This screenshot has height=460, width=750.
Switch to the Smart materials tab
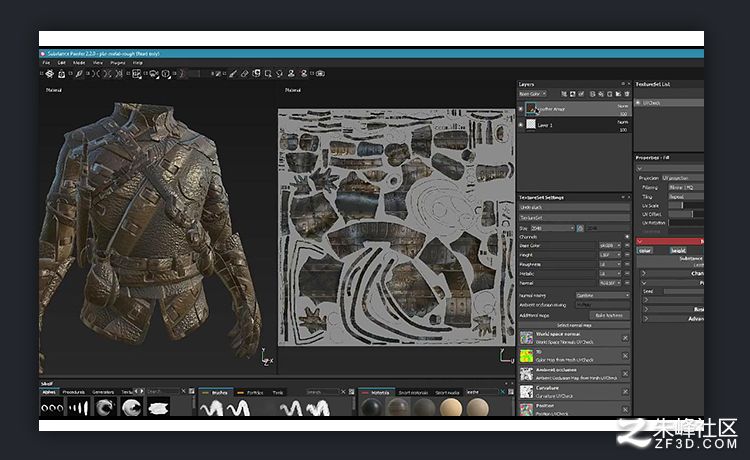coord(413,392)
